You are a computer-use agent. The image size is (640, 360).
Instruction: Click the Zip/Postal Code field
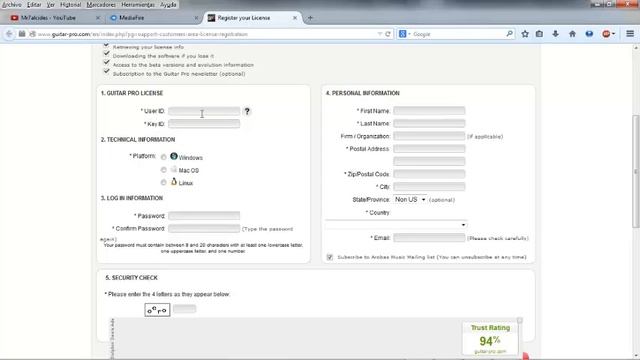[429, 174]
